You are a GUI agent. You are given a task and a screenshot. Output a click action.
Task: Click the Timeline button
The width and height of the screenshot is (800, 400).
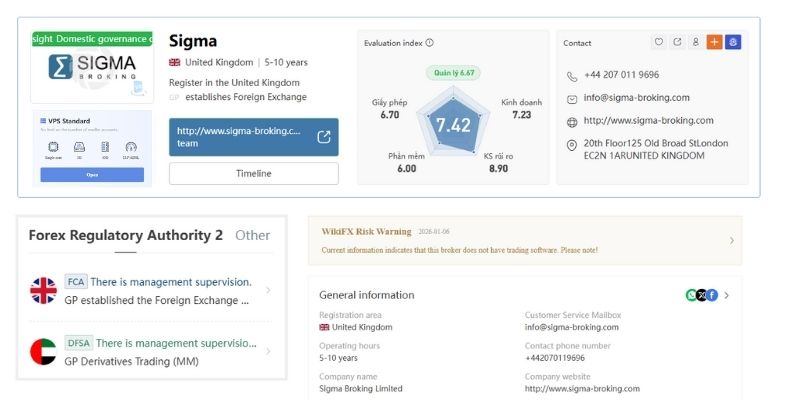tap(254, 173)
